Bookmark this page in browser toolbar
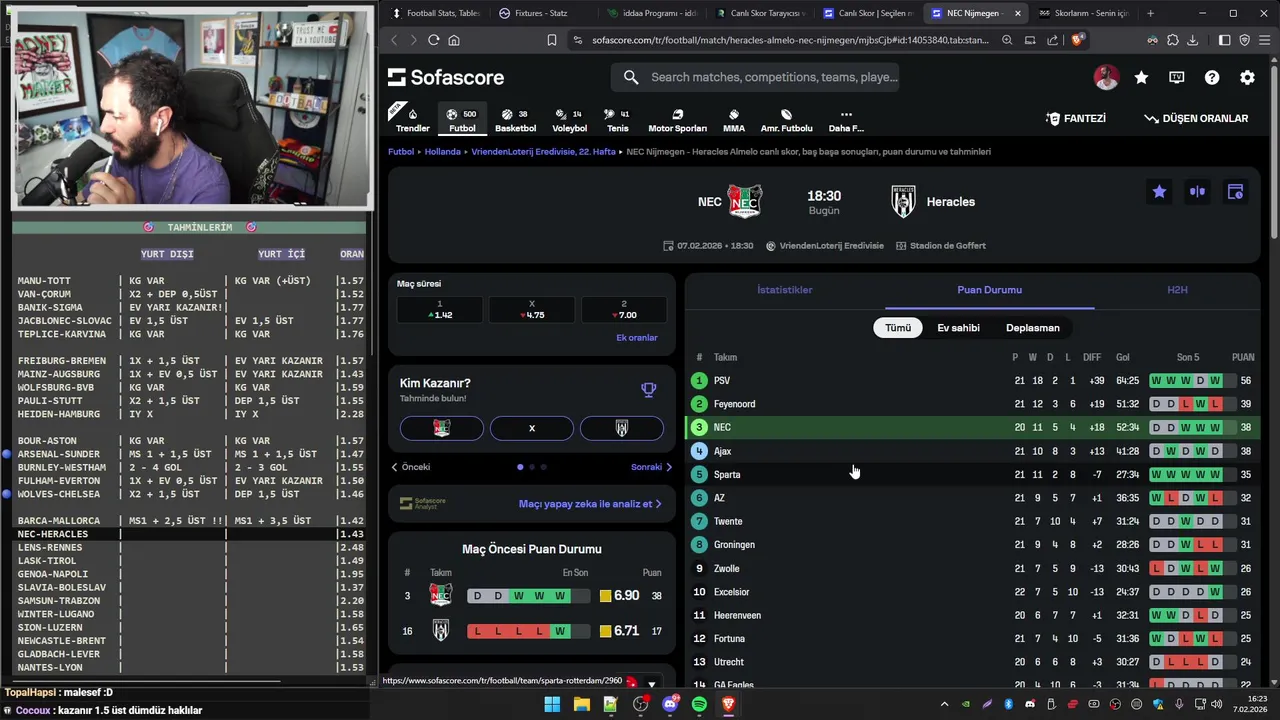Viewport: 1280px width, 720px height. pos(552,40)
